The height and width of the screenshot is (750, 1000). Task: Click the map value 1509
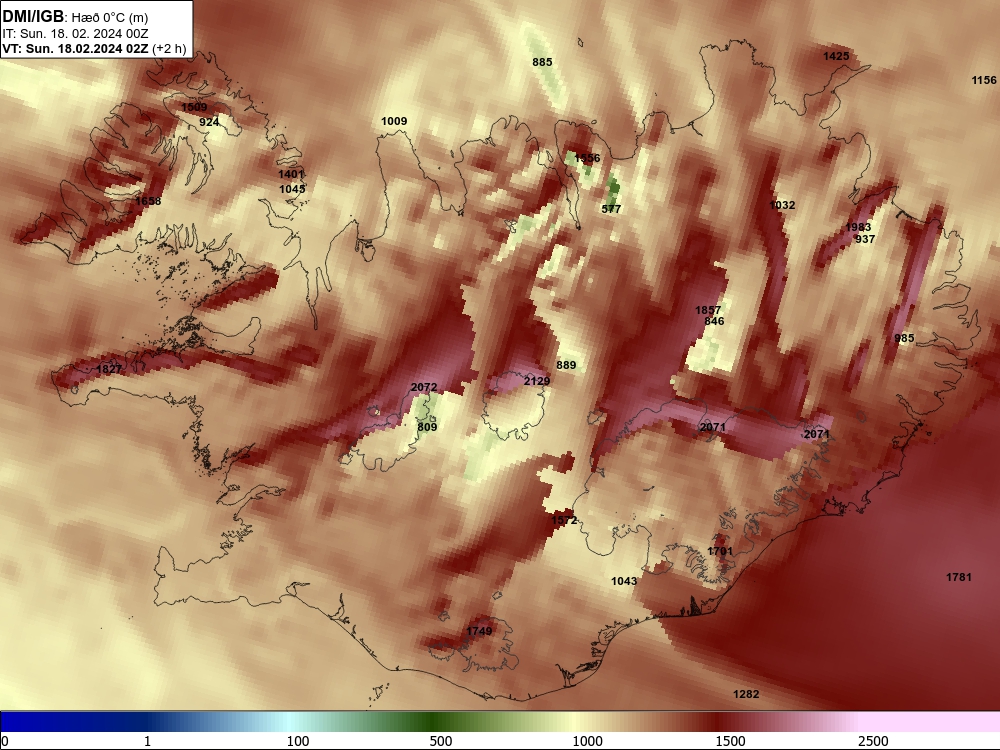coord(194,107)
